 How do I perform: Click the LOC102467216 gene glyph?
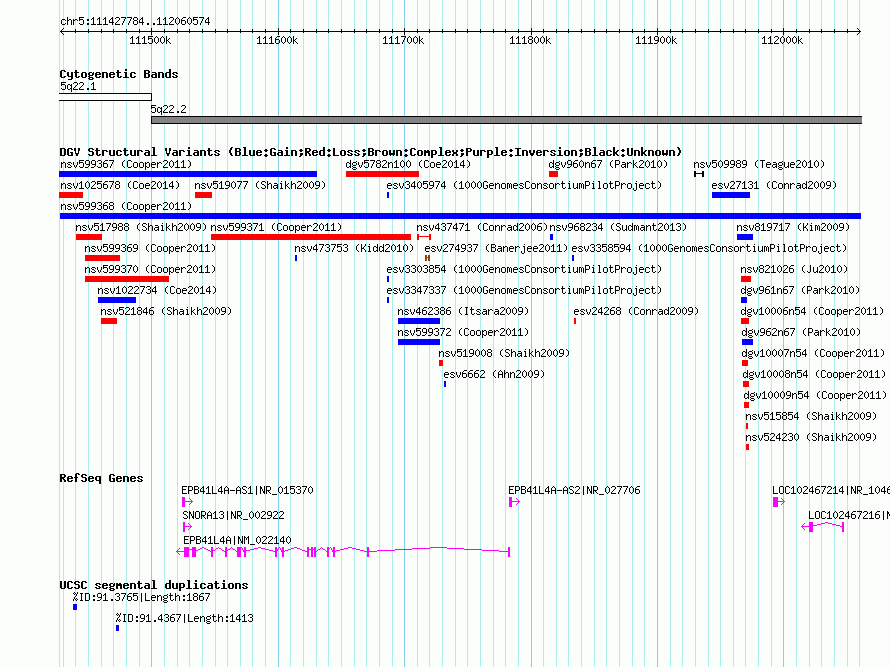click(822, 527)
